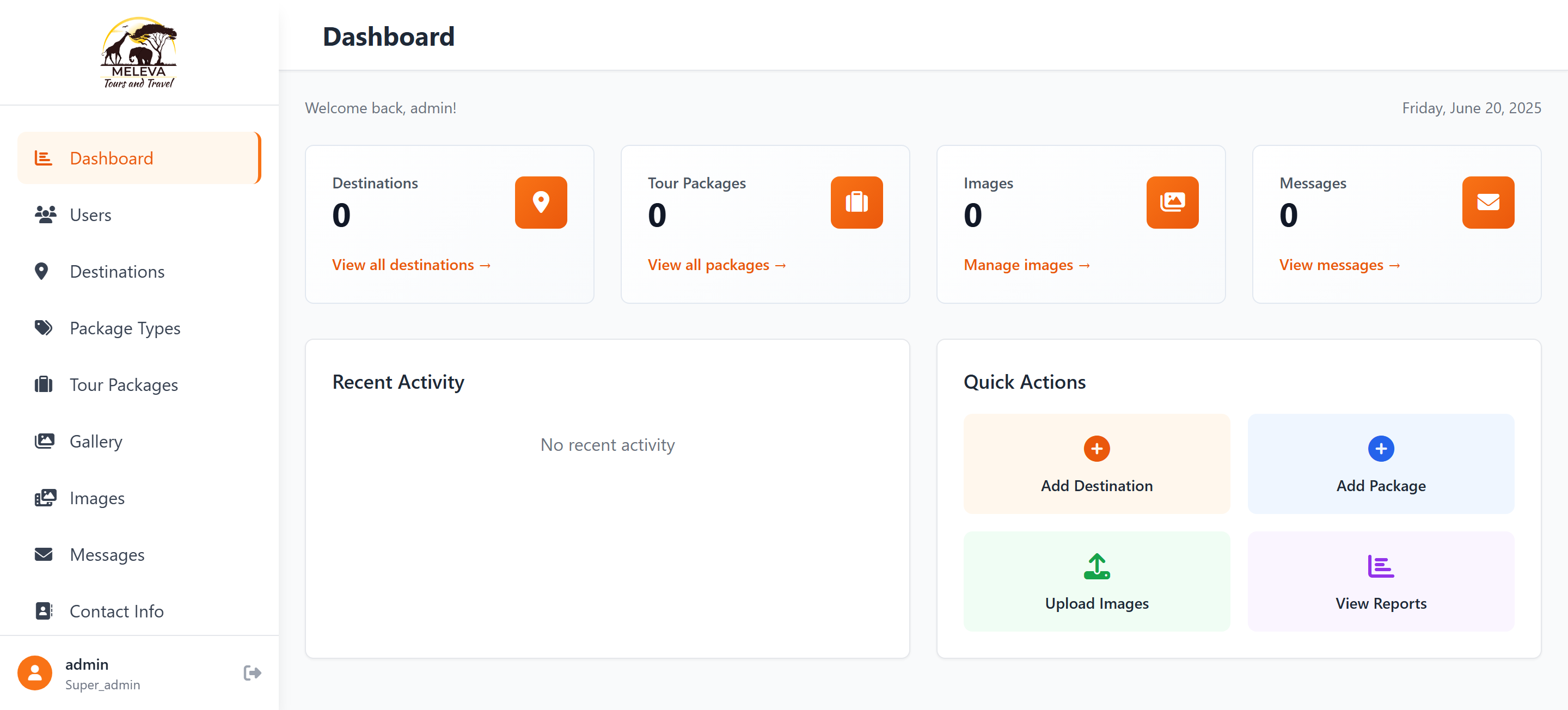The width and height of the screenshot is (1568, 710).
Task: Click the orange envelope icon on Messages card
Action: 1487,203
